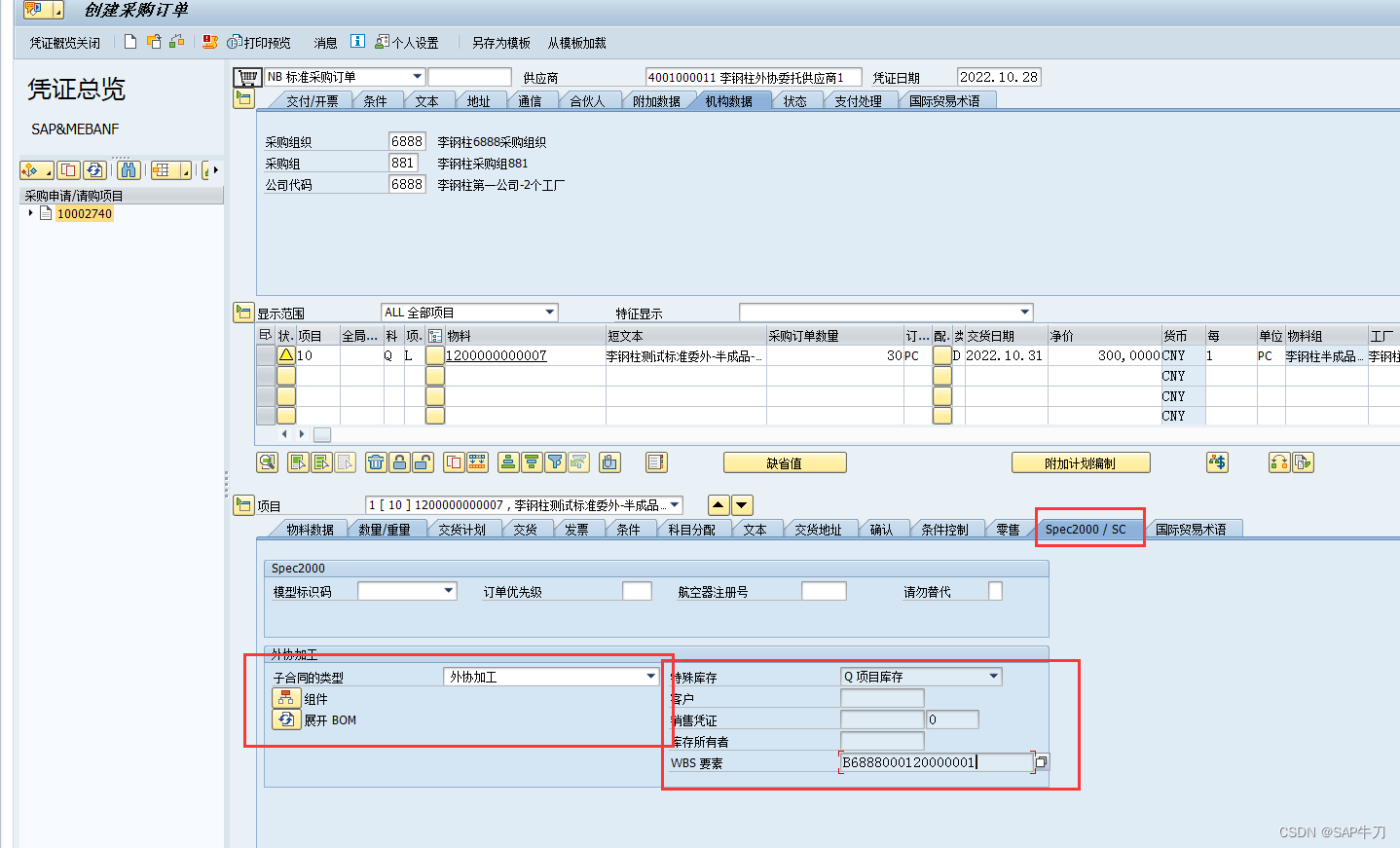Screen dimensions: 1400x848
Task: Click the currency conversion icon after 附加计划编制
Action: (x=1217, y=462)
